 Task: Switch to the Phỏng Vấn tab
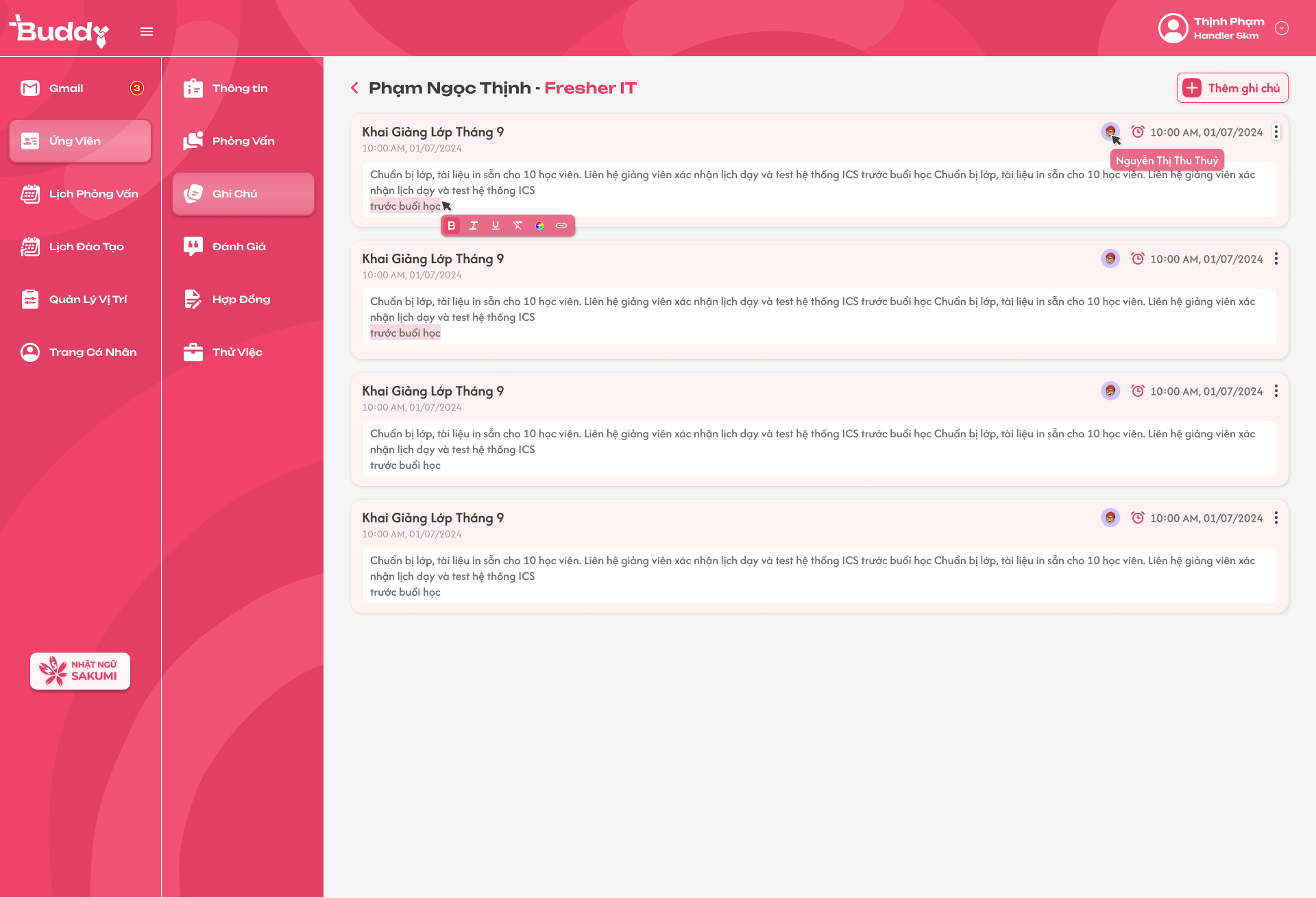(x=243, y=141)
